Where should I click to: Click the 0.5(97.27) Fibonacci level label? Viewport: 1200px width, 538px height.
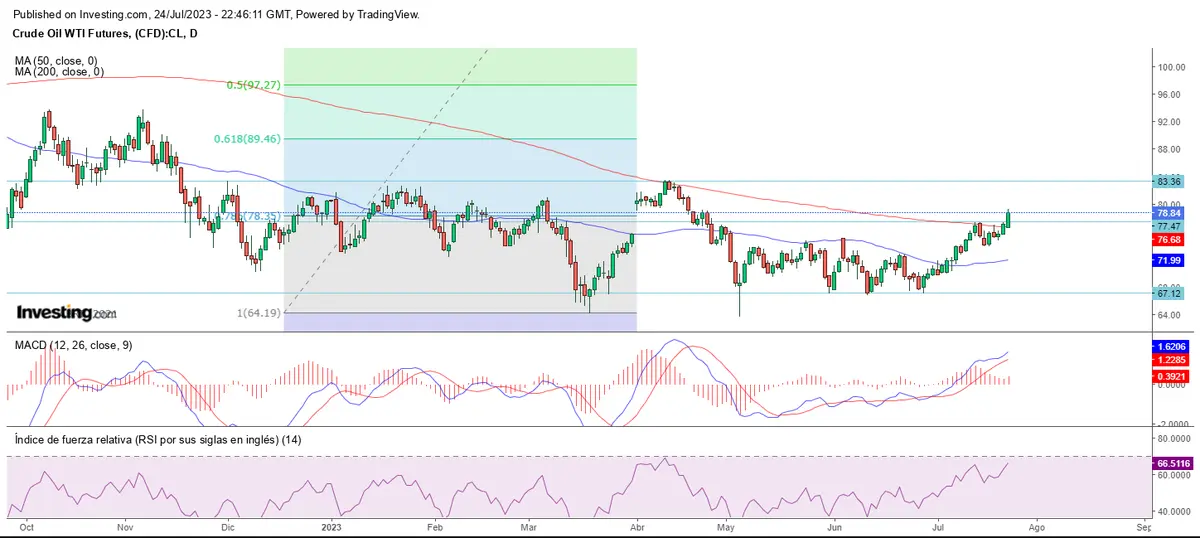coord(253,85)
